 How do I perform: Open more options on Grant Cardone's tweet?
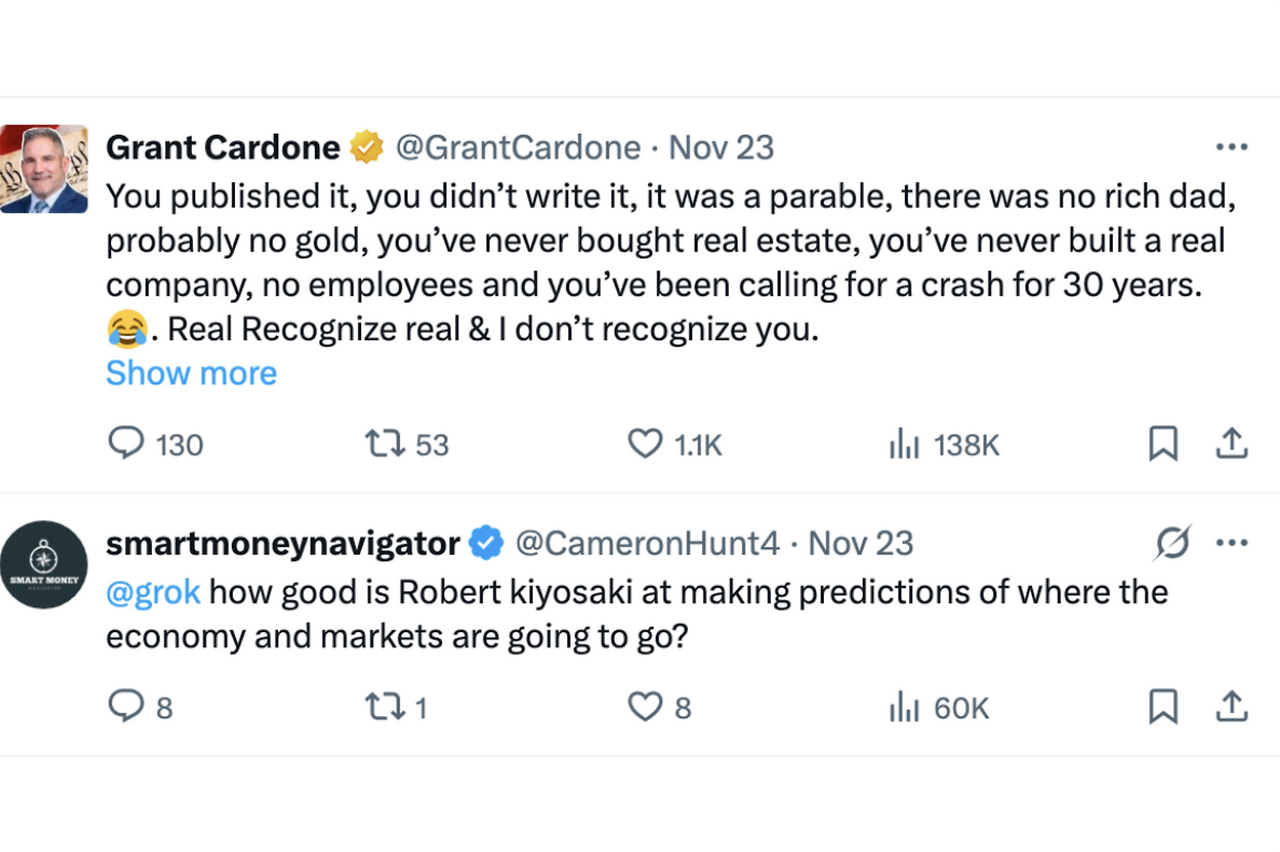tap(1231, 148)
